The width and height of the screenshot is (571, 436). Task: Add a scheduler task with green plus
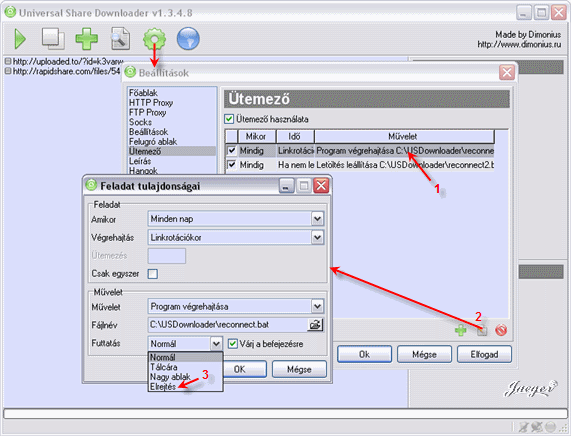[460, 331]
